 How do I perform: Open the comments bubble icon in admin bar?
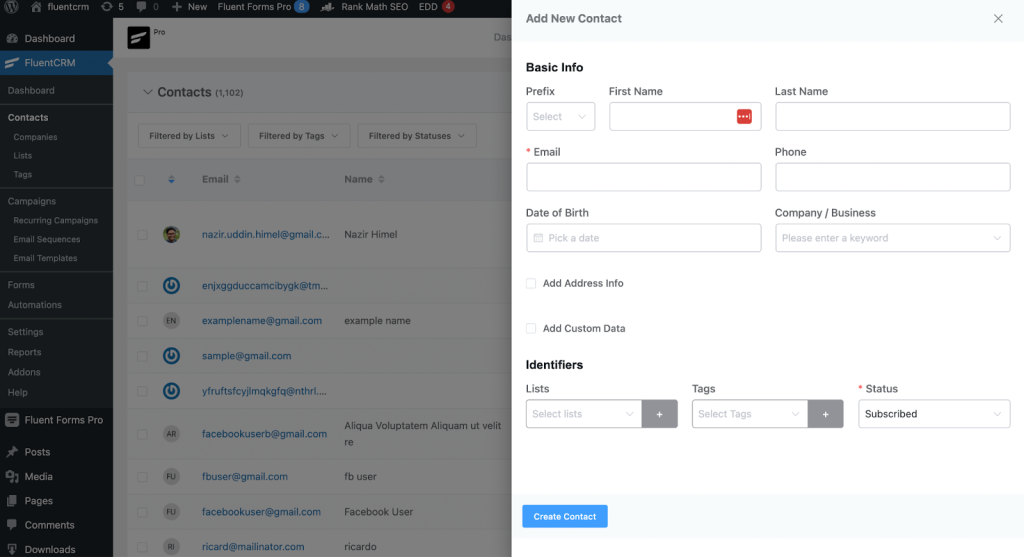click(x=141, y=7)
